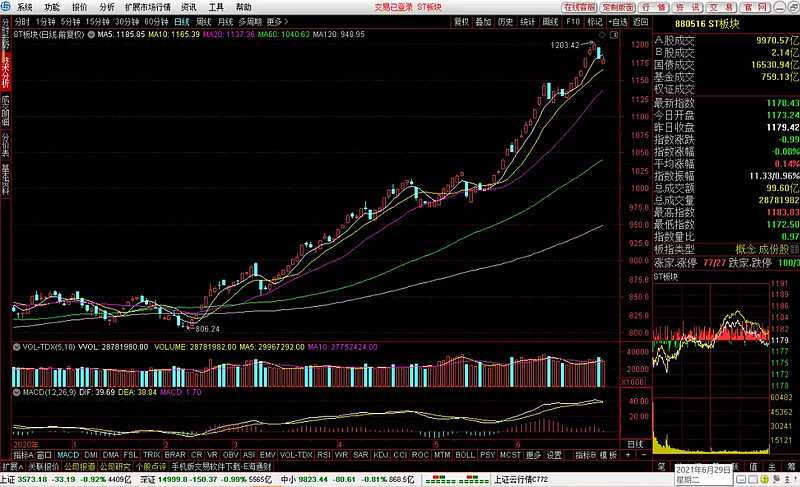The image size is (800, 487).
Task: Add stock via +自选 button
Action: (618, 22)
